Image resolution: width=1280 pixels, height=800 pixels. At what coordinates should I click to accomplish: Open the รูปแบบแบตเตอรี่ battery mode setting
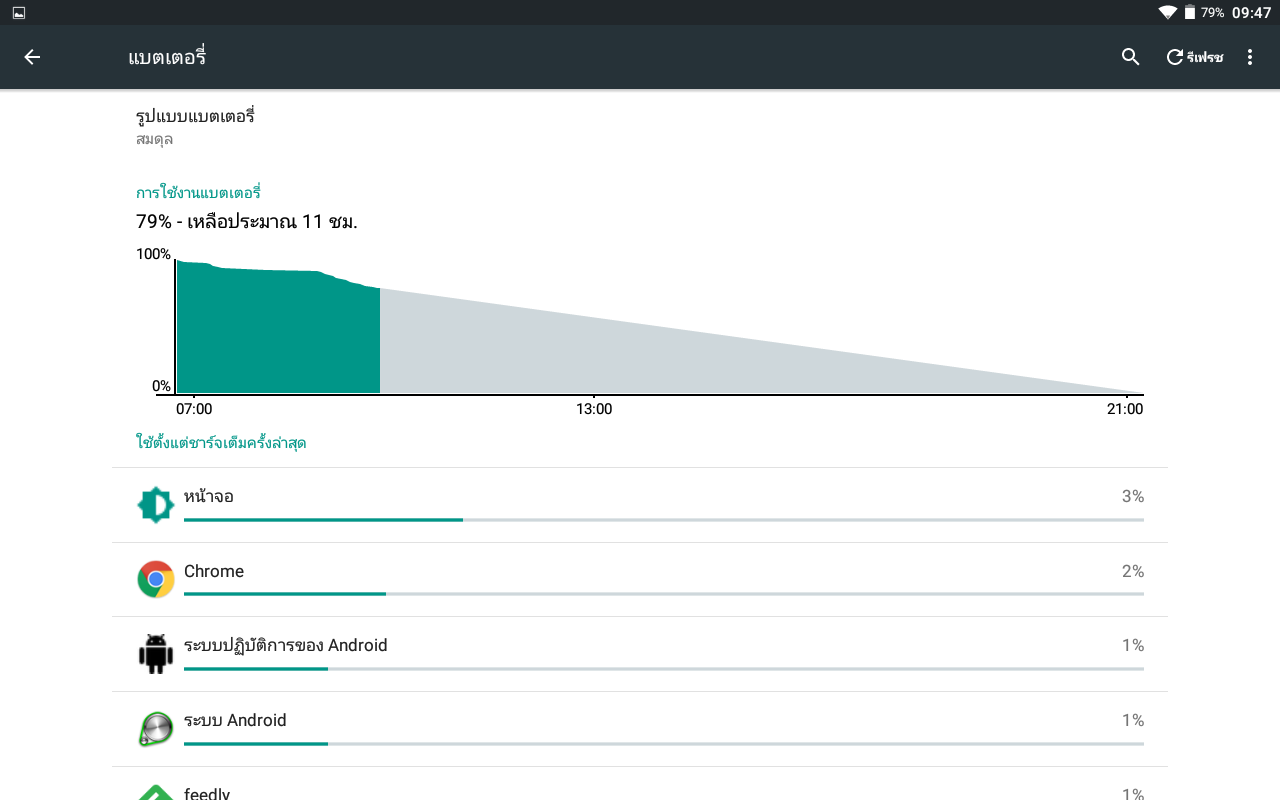(x=196, y=126)
